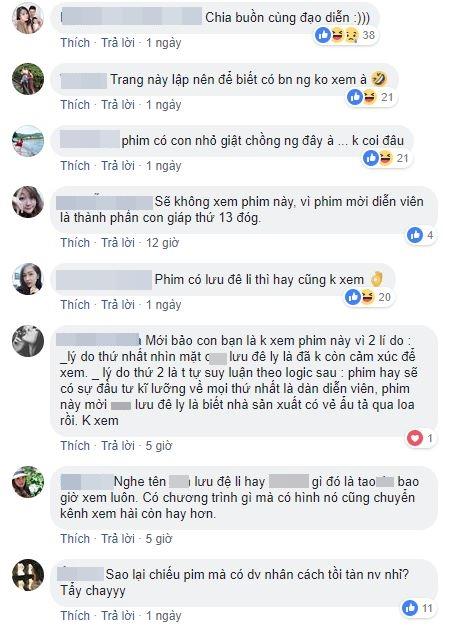Open '12 giờ' timestamp of the comment
The height and width of the screenshot is (635, 460).
(x=162, y=243)
